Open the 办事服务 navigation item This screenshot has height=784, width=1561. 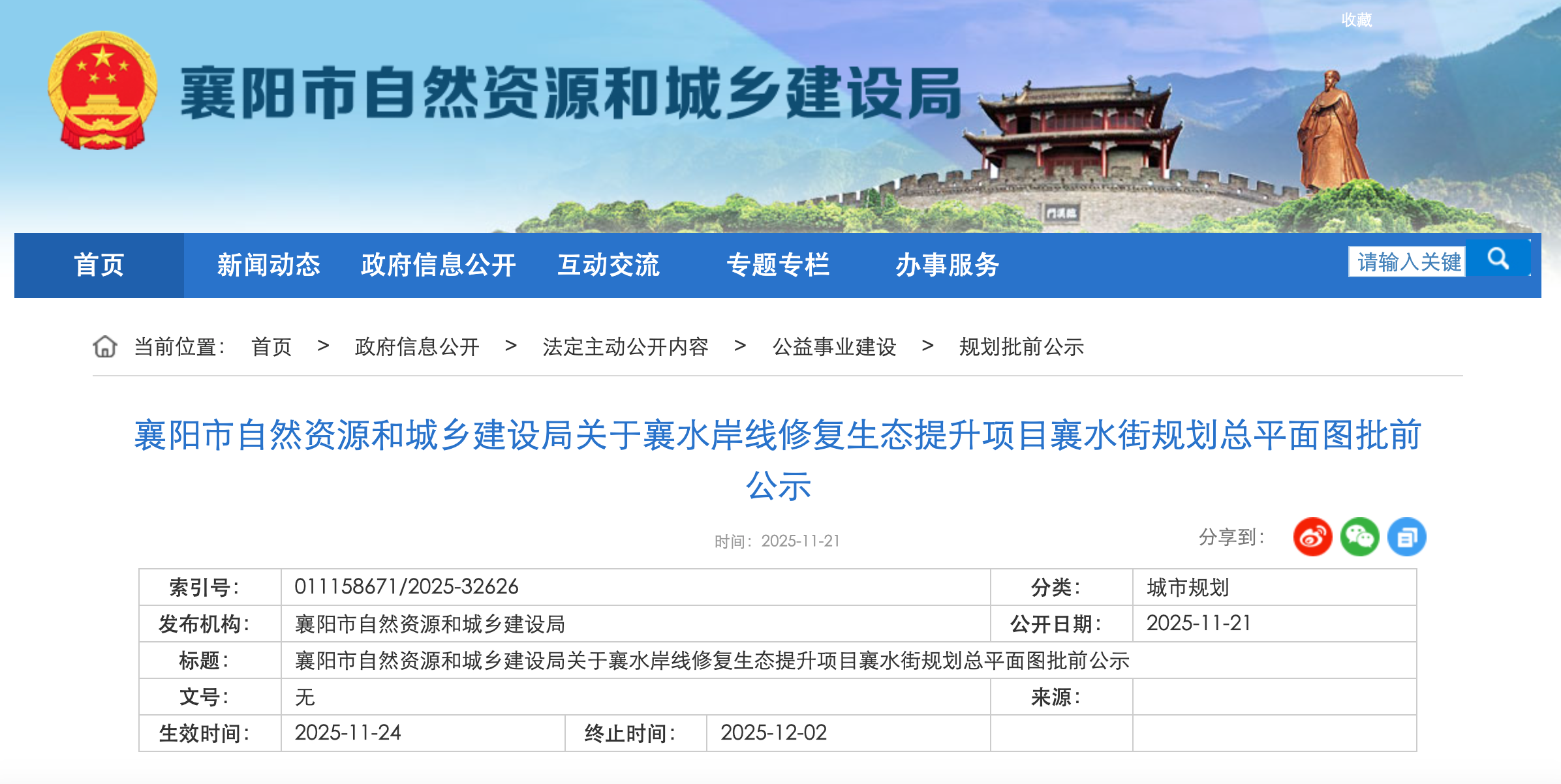[x=948, y=265]
